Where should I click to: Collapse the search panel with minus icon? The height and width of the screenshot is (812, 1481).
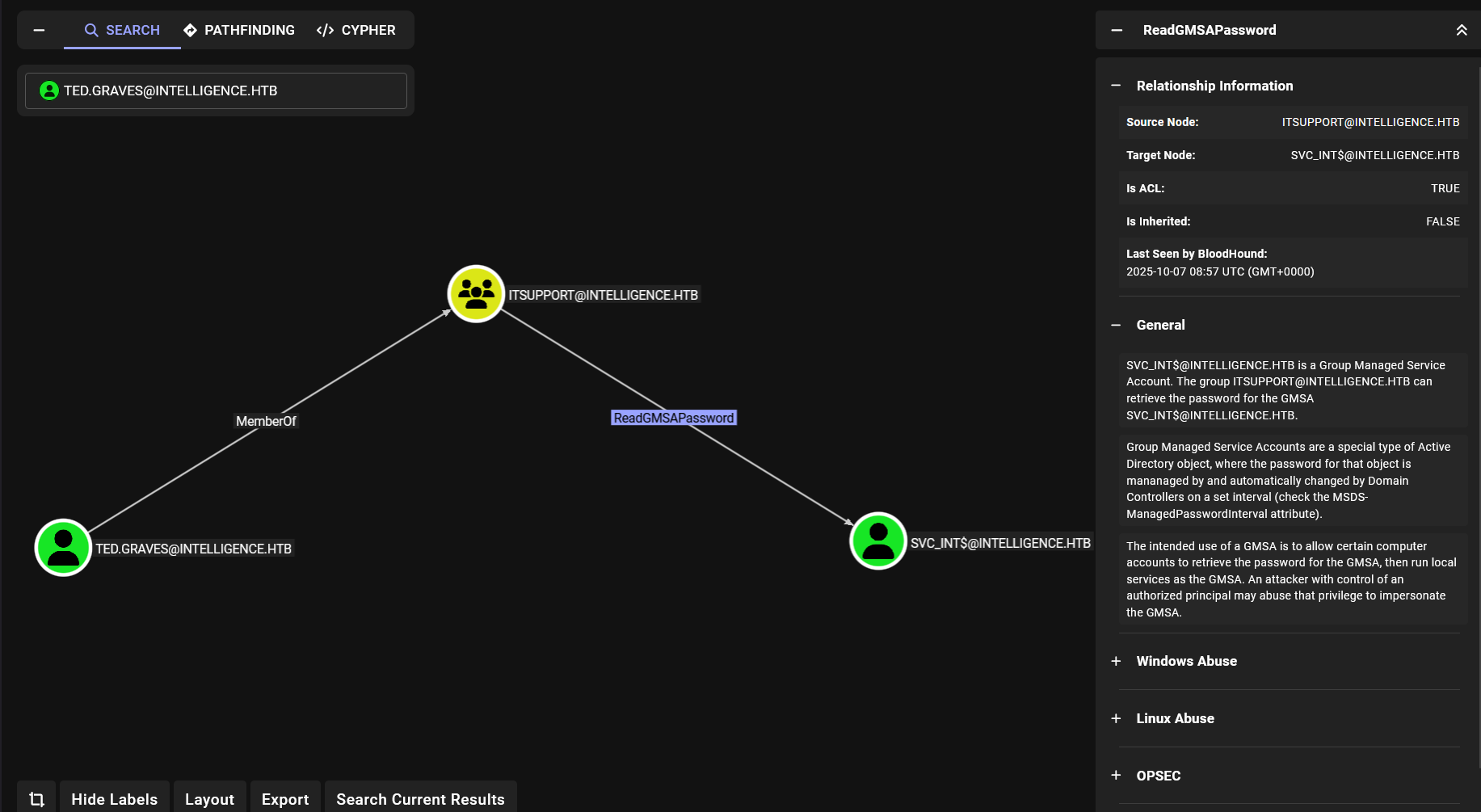39,30
